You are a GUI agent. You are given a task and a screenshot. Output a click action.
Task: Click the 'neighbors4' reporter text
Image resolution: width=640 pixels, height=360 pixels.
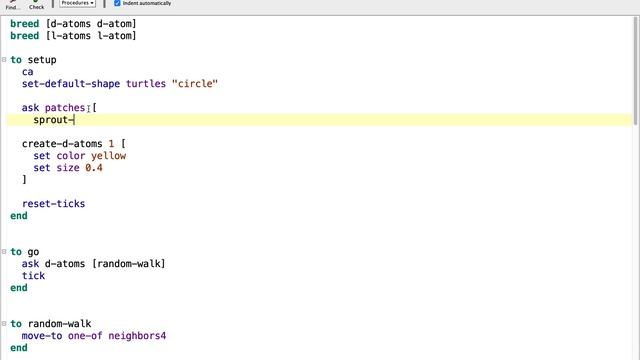click(x=137, y=336)
